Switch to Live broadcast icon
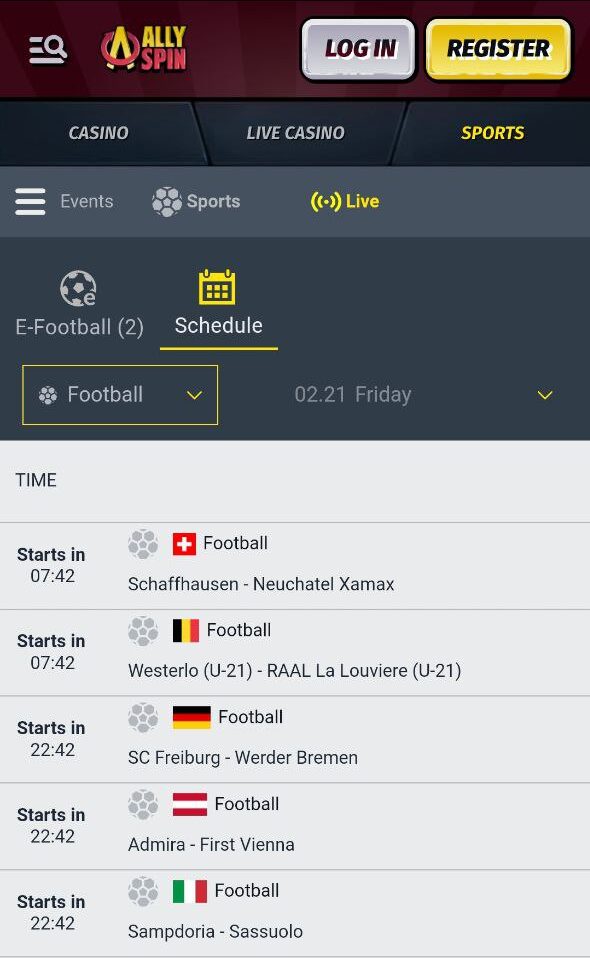This screenshot has height=958, width=590. pyautogui.click(x=326, y=201)
